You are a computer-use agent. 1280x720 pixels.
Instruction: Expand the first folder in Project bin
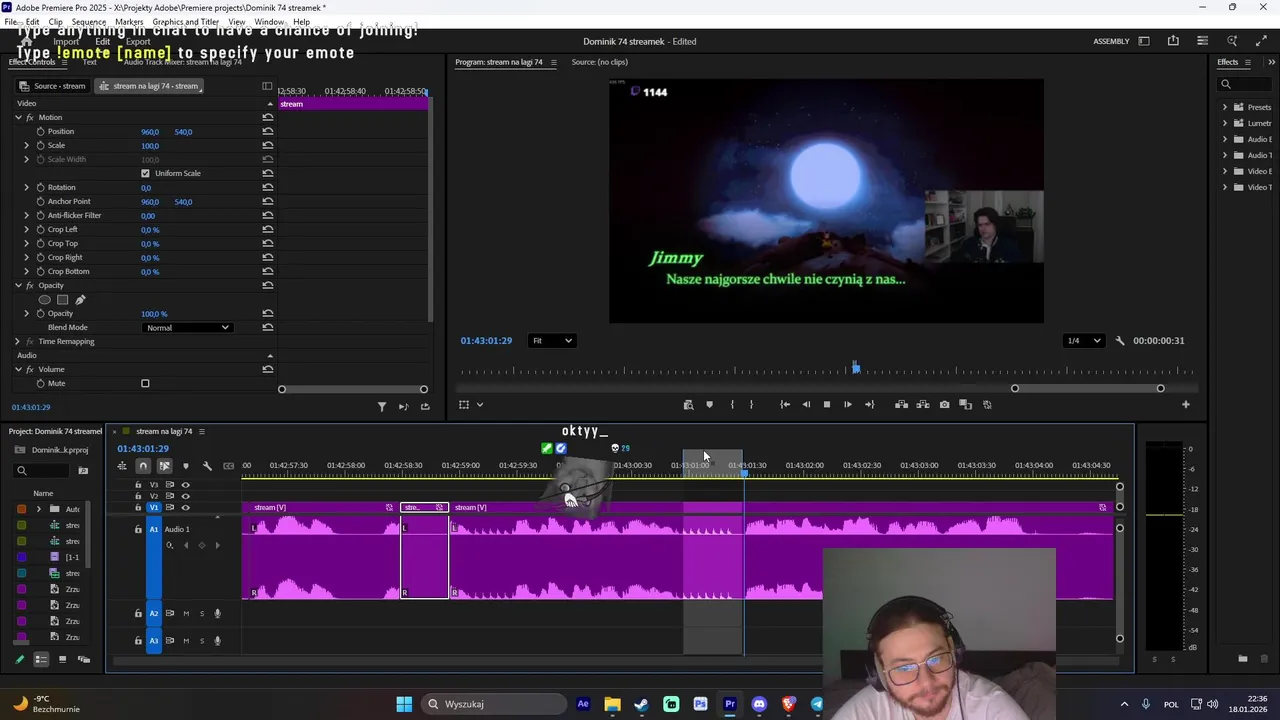click(x=39, y=509)
